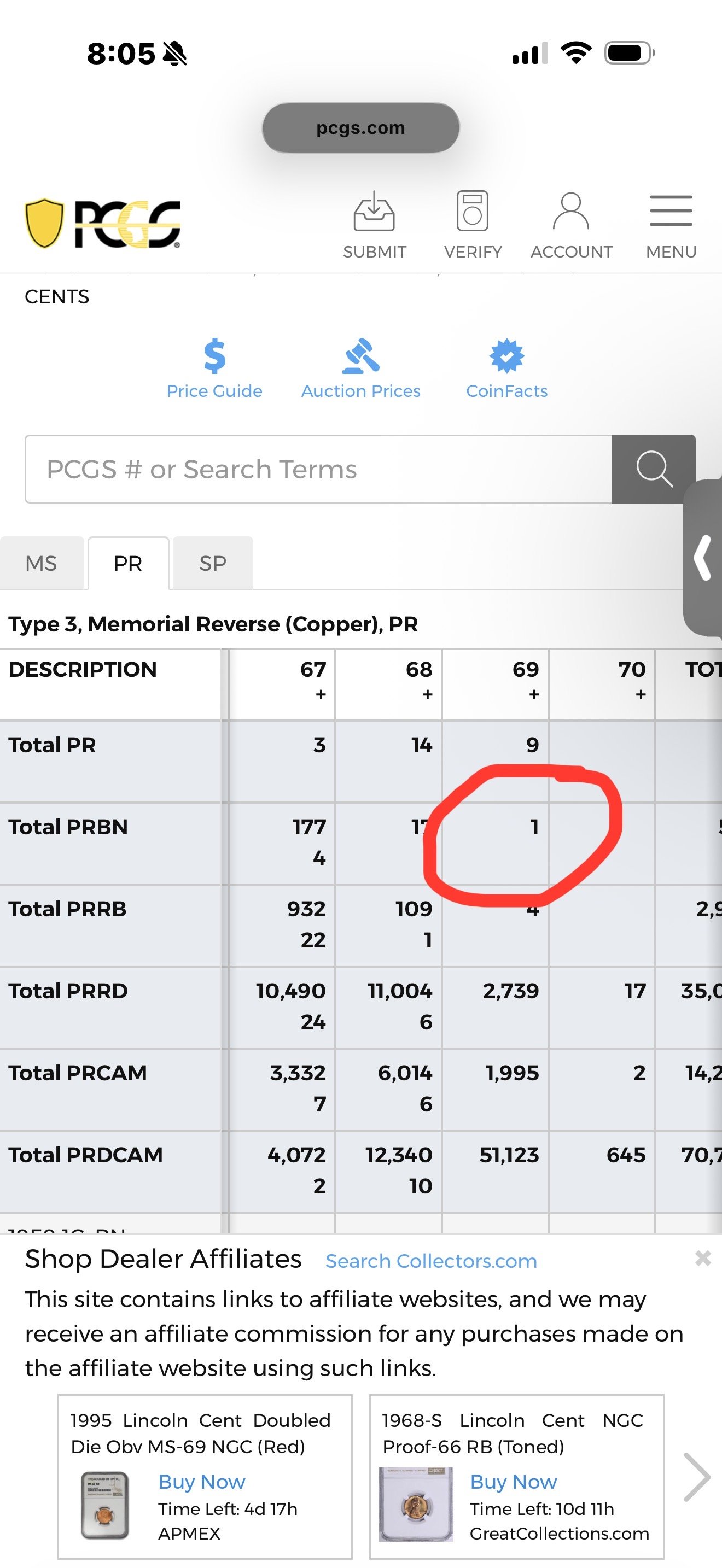The height and width of the screenshot is (1568, 722).
Task: Open the 1968-S Lincoln Cent slab thumbnail
Action: [x=416, y=1504]
